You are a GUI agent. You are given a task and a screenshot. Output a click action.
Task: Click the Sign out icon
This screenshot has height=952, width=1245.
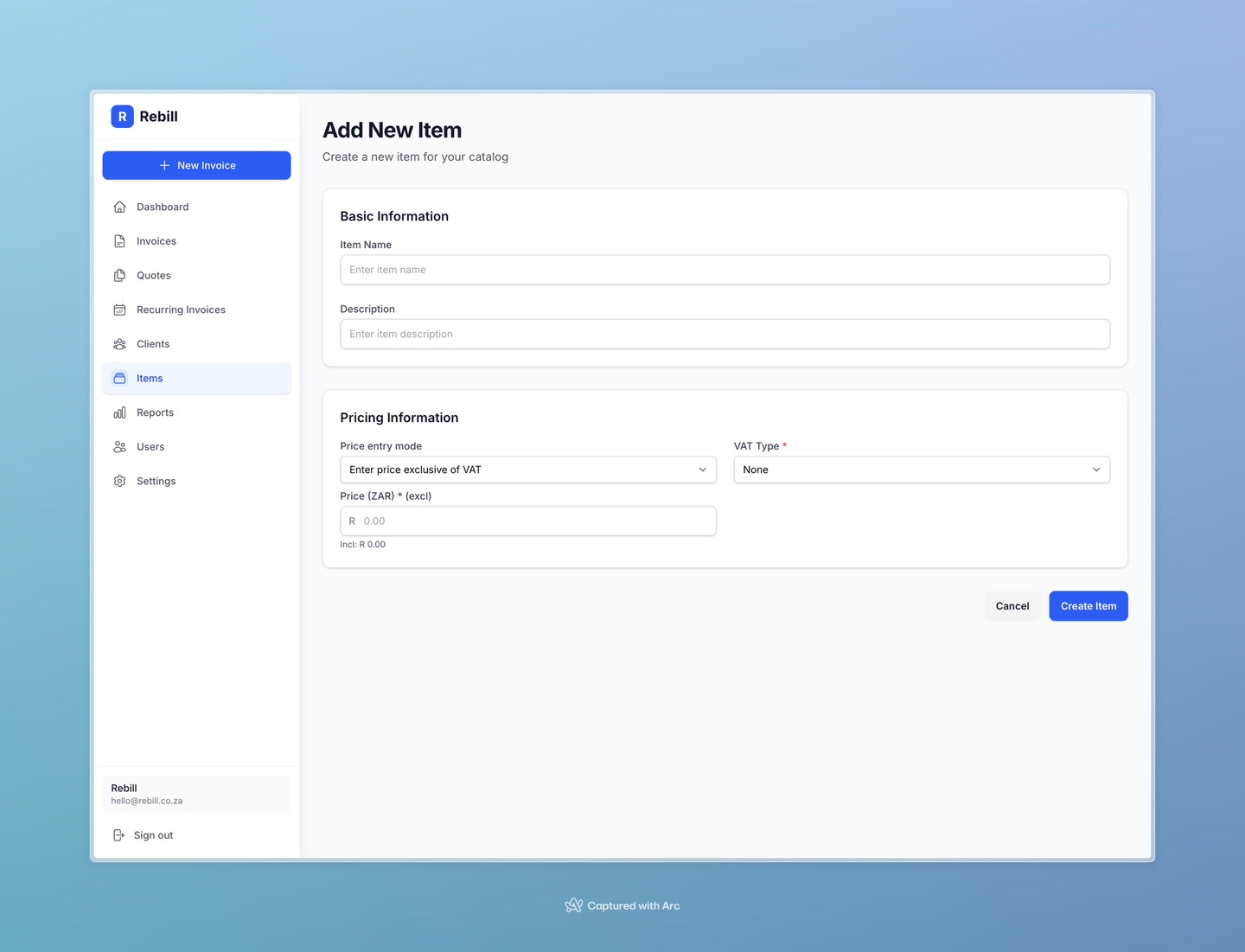pos(118,835)
